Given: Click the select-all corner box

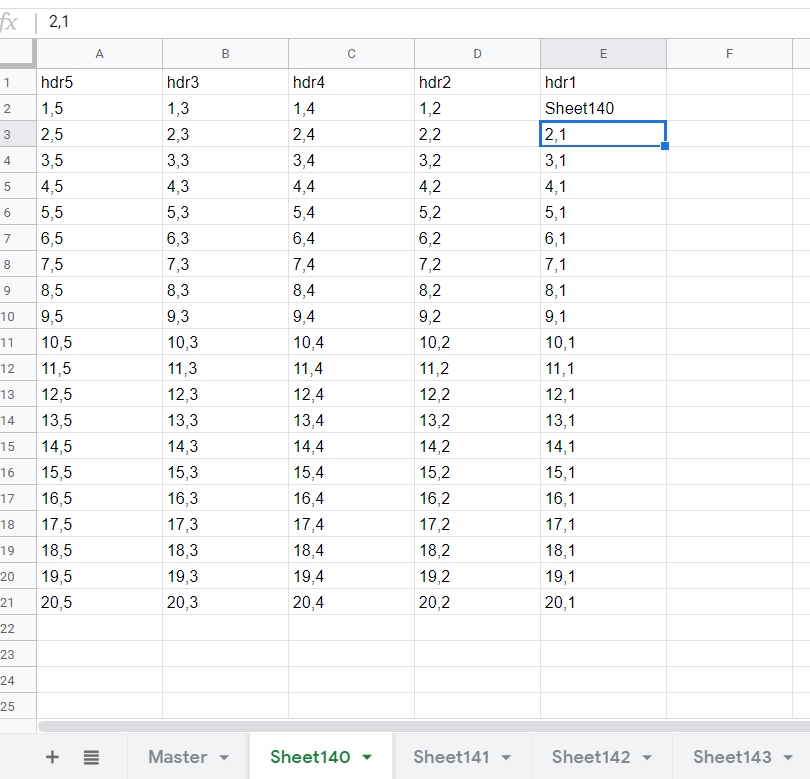Looking at the screenshot, I should pyautogui.click(x=17, y=53).
